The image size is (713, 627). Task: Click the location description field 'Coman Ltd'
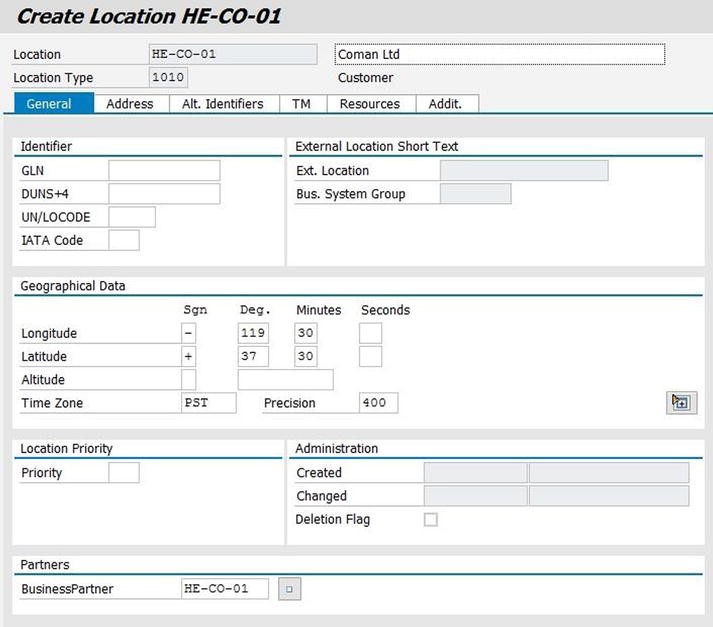coord(500,54)
